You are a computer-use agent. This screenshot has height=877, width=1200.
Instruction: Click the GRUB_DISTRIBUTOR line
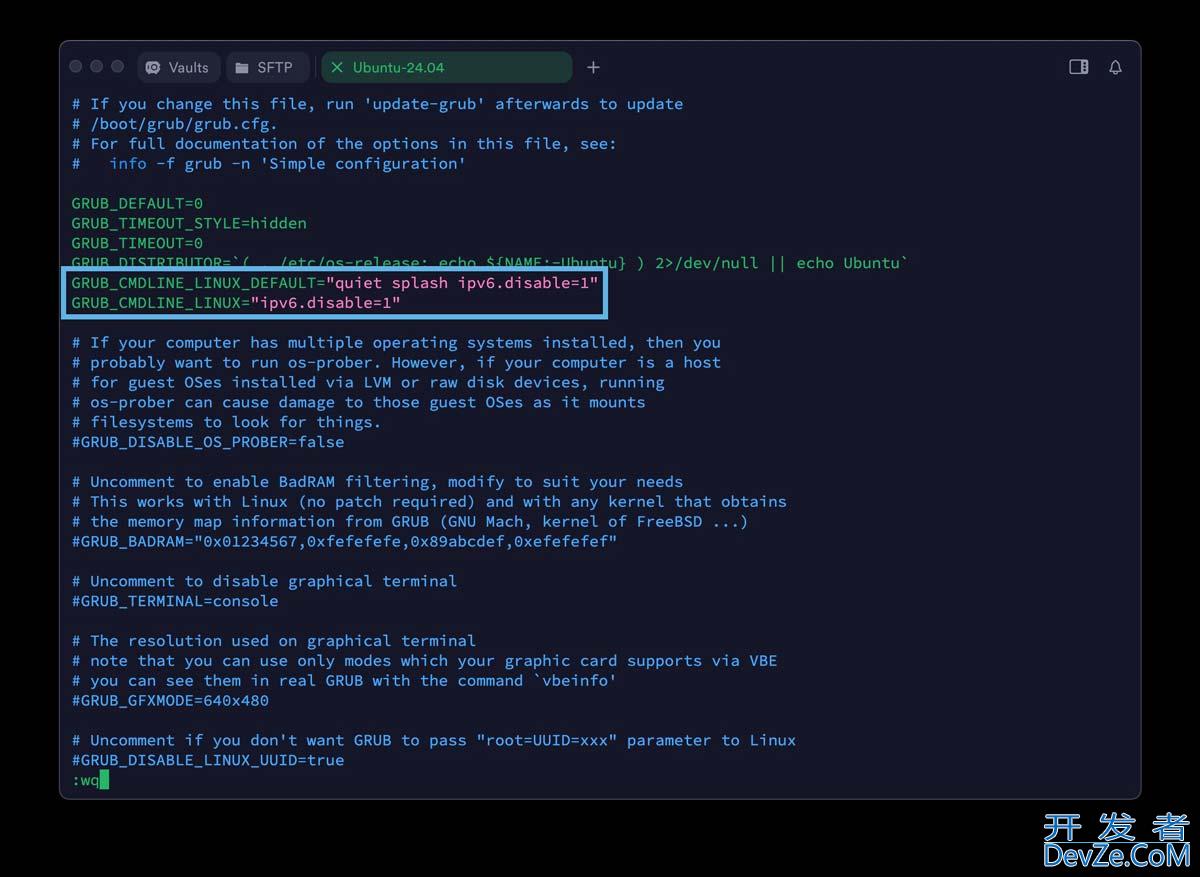coord(490,263)
